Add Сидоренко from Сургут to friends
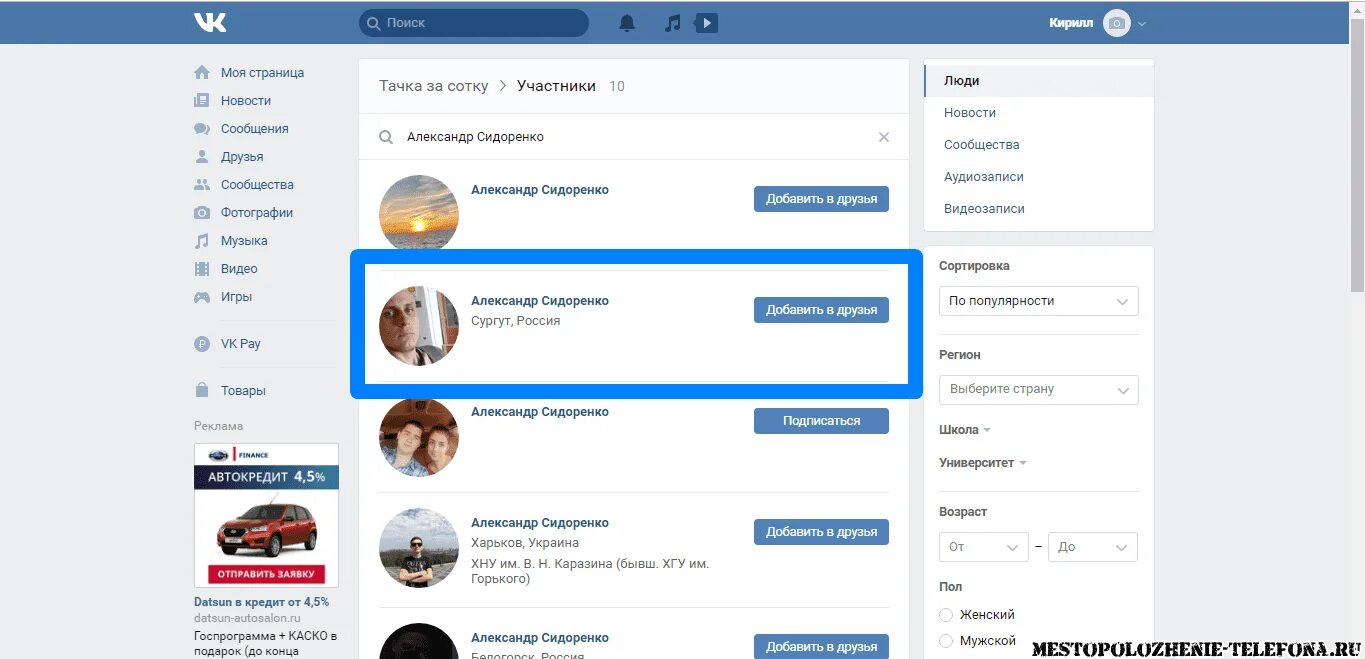Image resolution: width=1365 pixels, height=659 pixels. pyautogui.click(x=821, y=310)
